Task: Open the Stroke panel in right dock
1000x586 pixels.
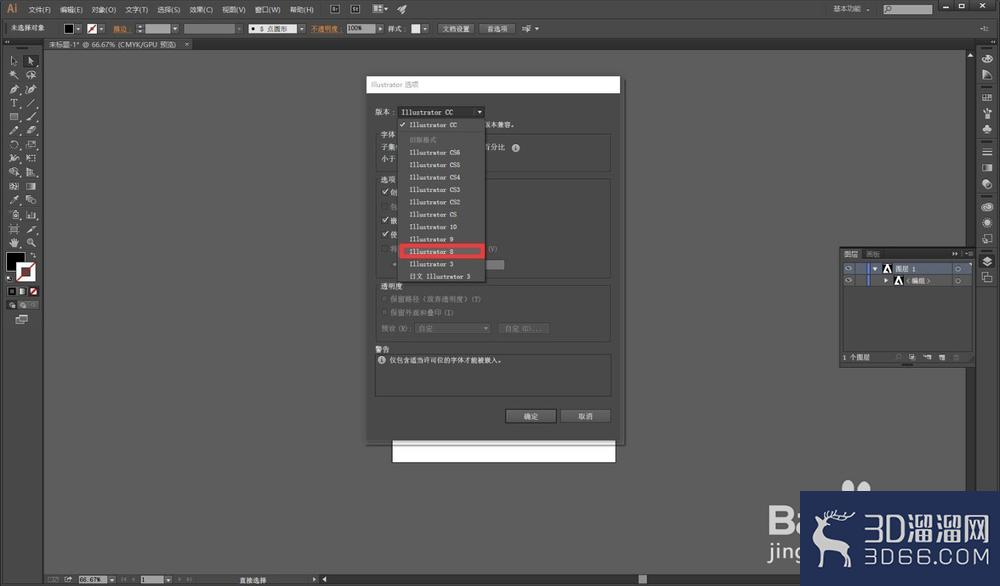Action: coord(987,152)
